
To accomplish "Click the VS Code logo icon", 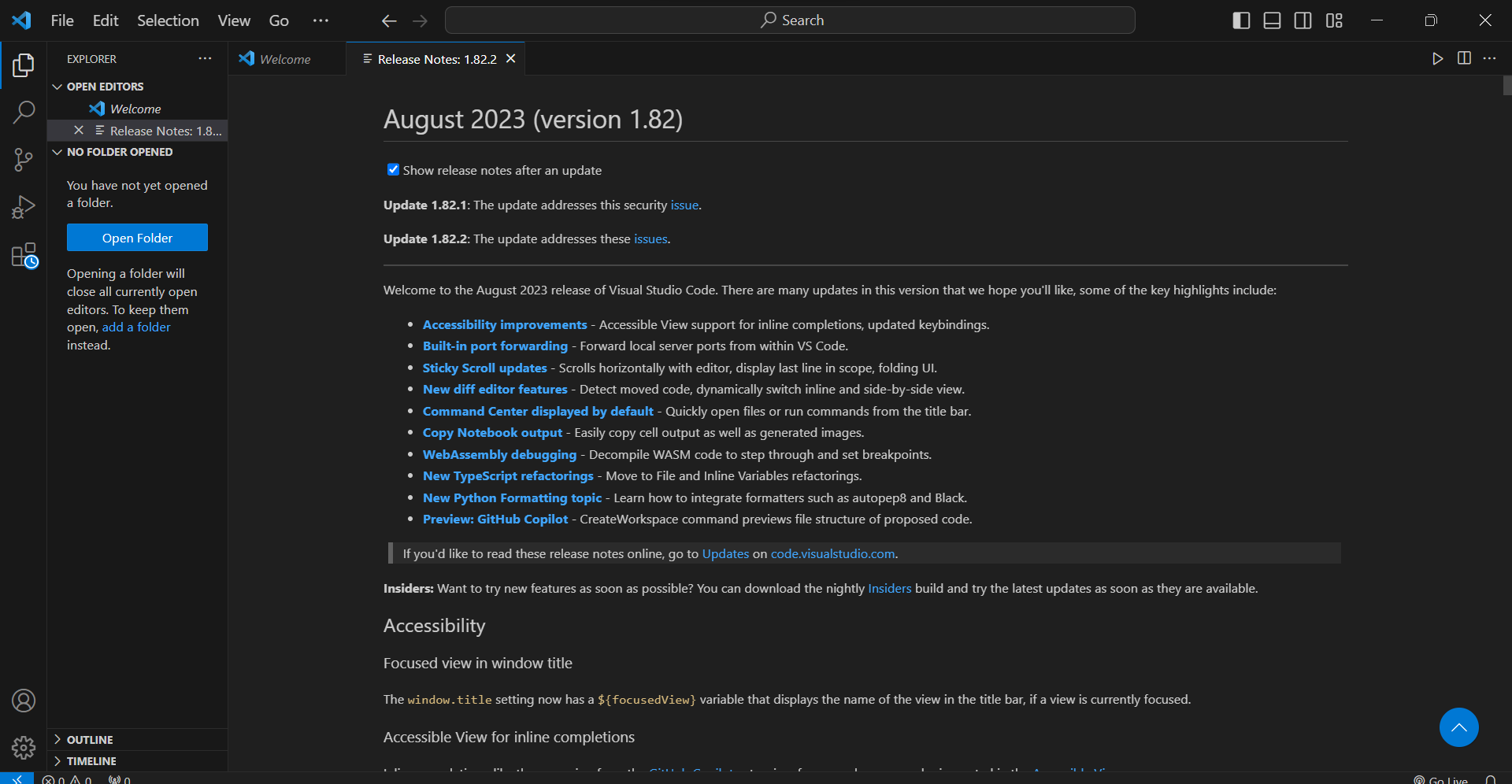I will pos(21,20).
